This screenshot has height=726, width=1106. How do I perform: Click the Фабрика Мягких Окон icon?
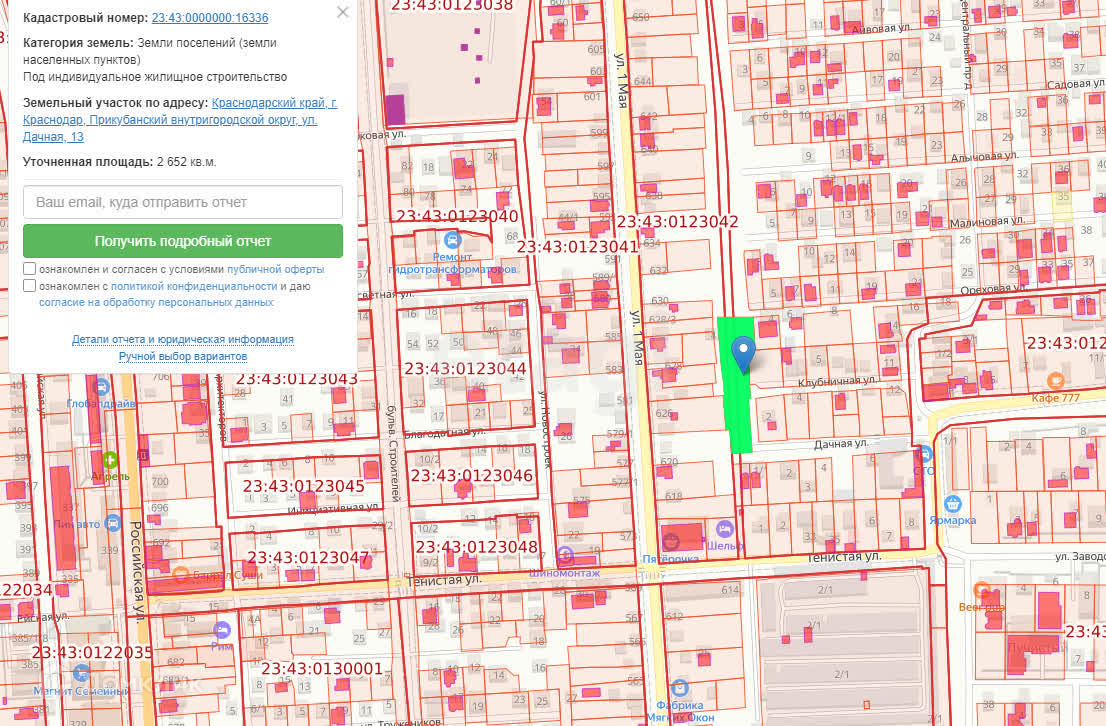pyautogui.click(x=679, y=687)
